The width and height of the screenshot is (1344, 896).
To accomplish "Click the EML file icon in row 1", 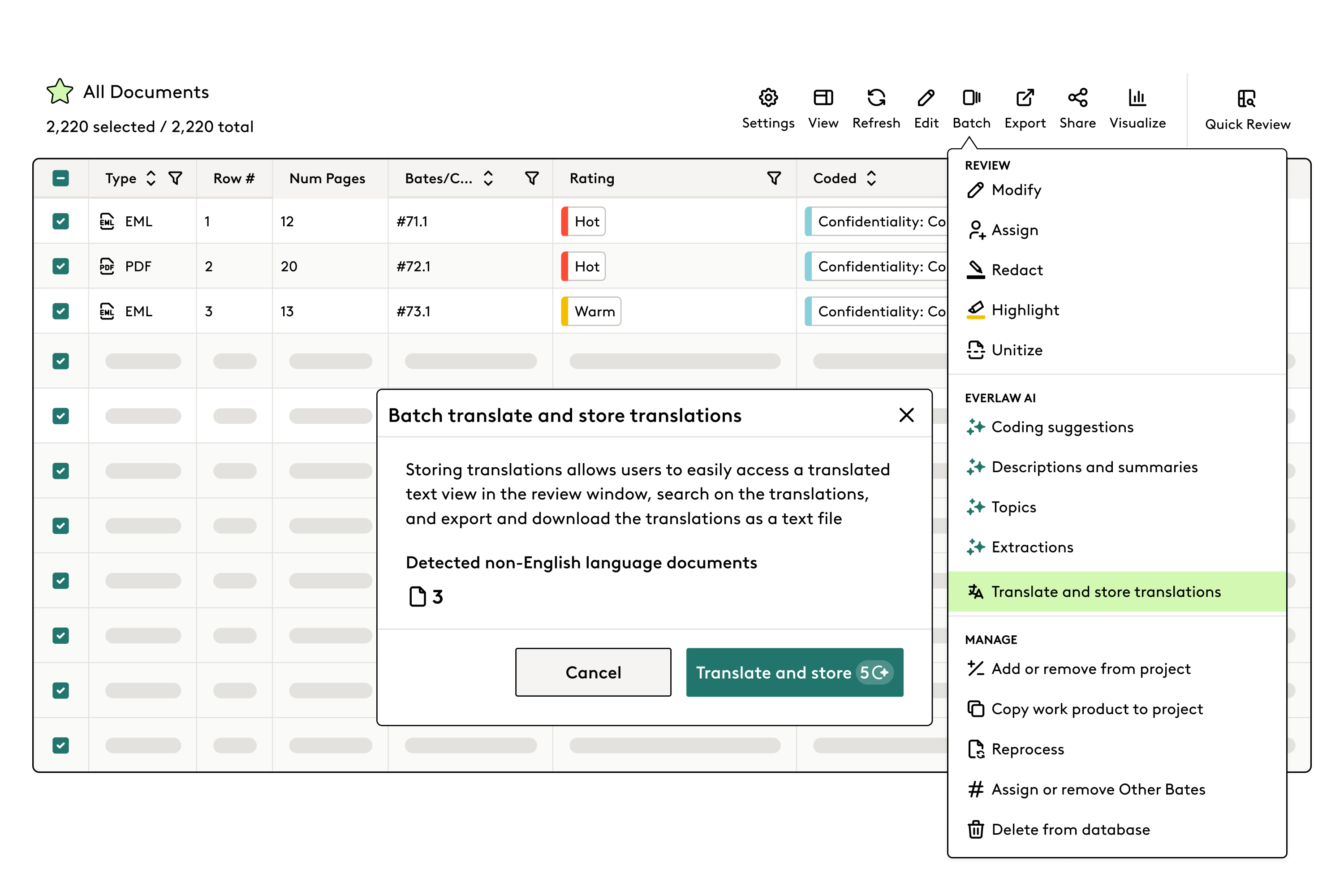I will (x=107, y=221).
